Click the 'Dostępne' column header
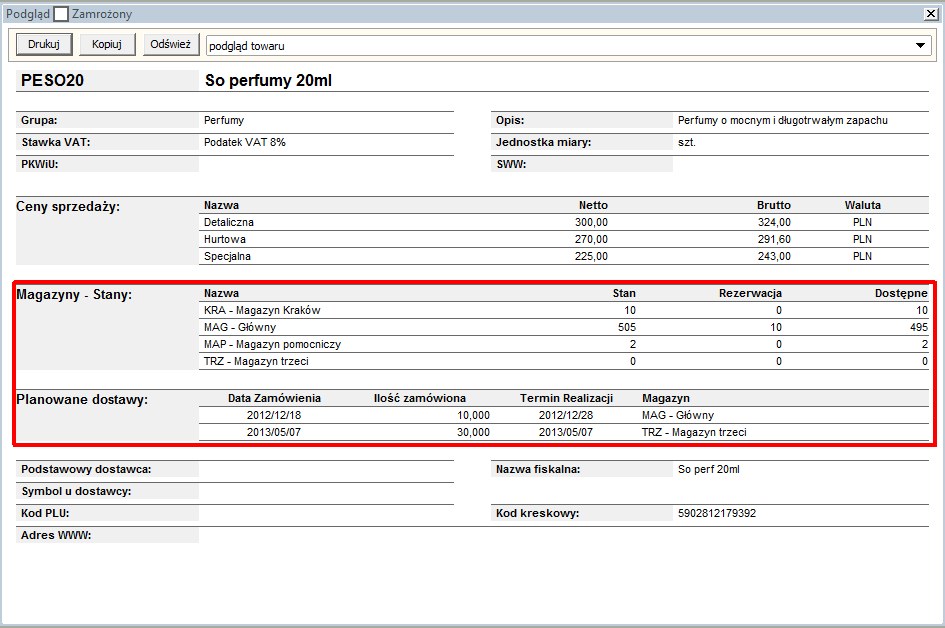 coord(901,293)
